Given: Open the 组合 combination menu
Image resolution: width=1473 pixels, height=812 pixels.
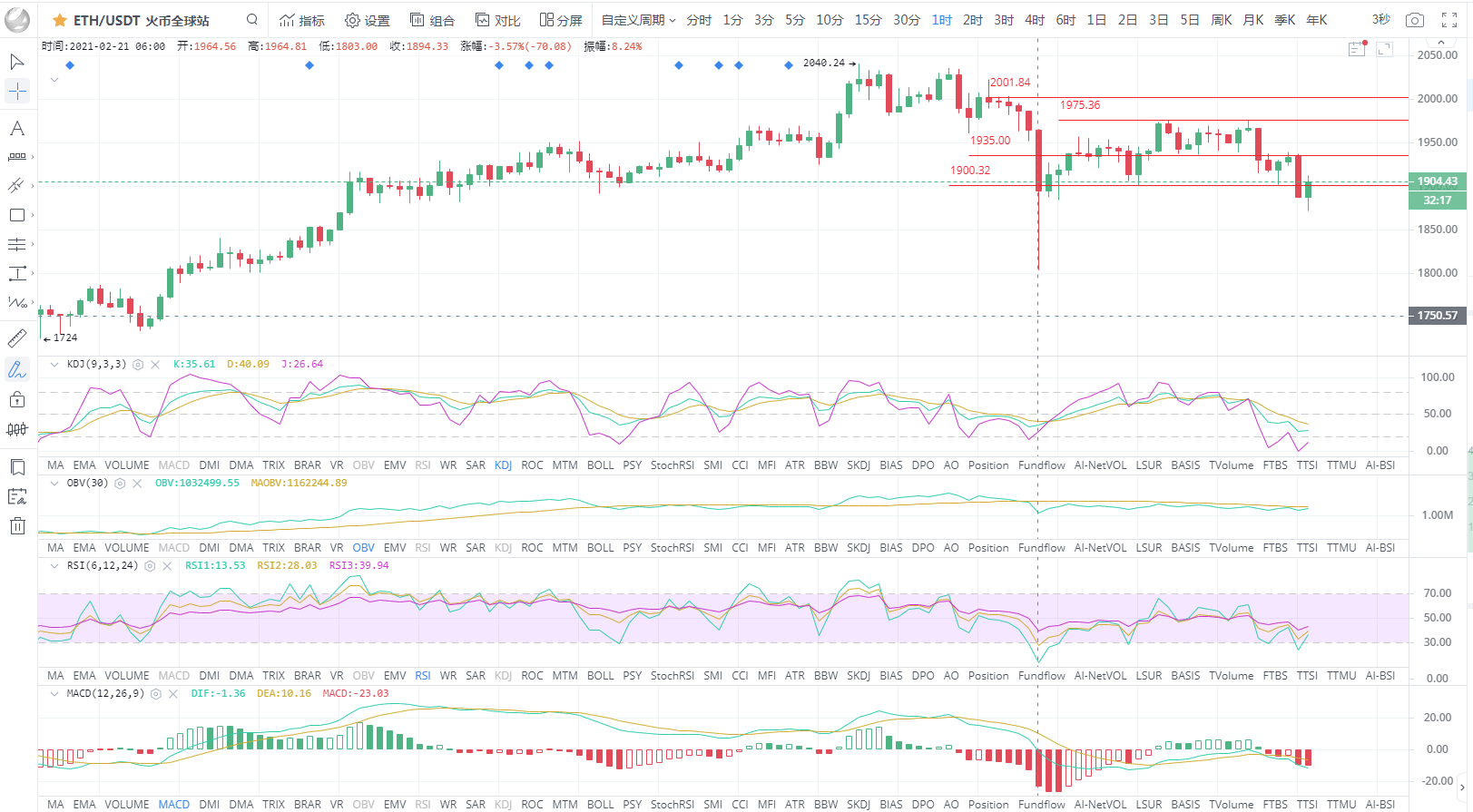Looking at the screenshot, I should click(x=433, y=20).
